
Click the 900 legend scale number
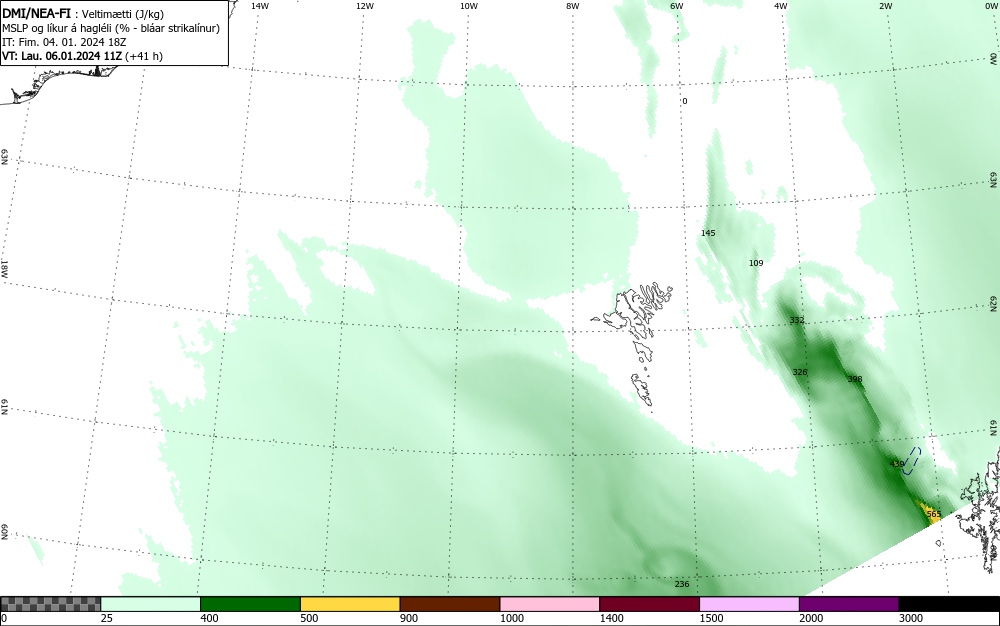(409, 618)
